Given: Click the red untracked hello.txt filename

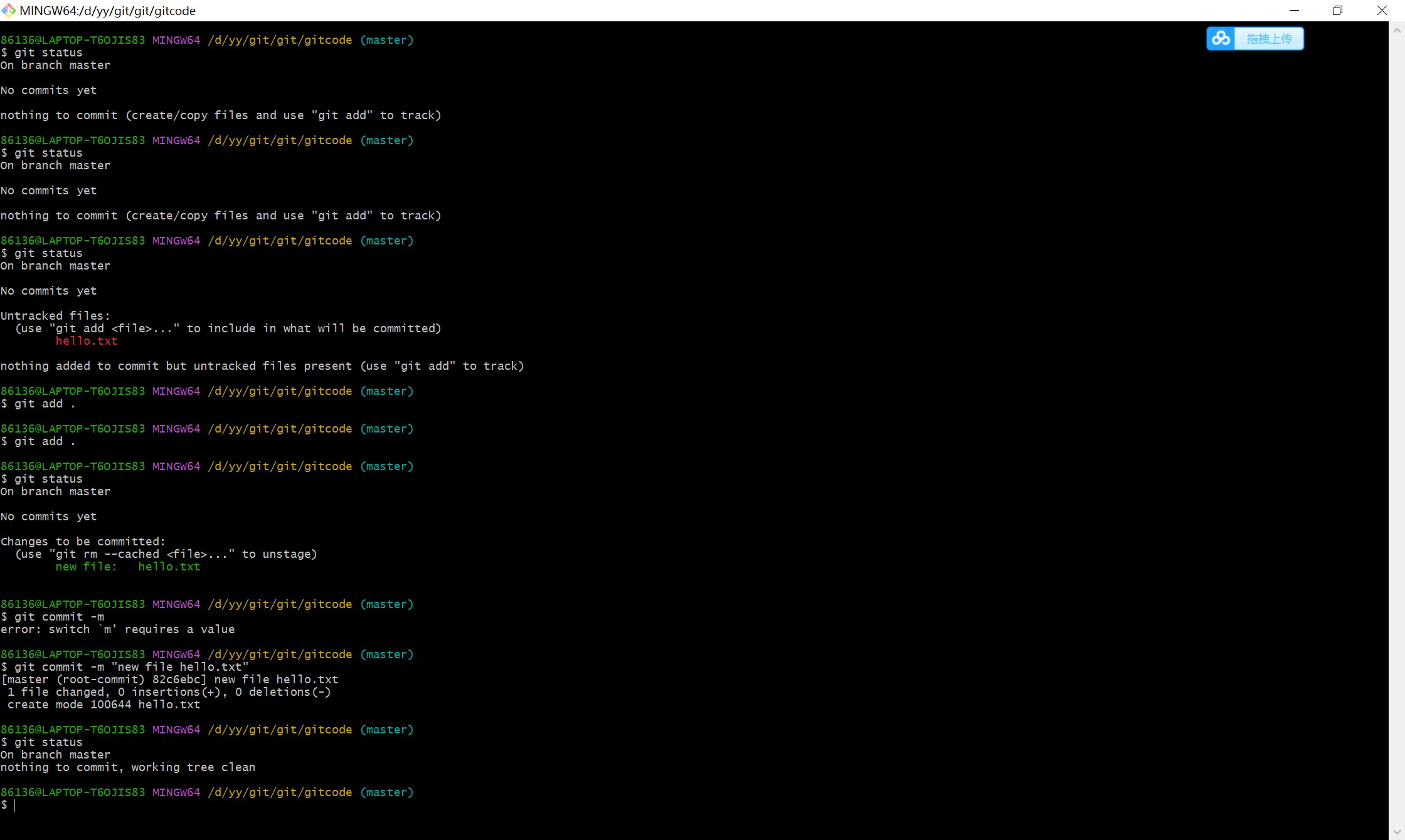Looking at the screenshot, I should click(87, 341).
